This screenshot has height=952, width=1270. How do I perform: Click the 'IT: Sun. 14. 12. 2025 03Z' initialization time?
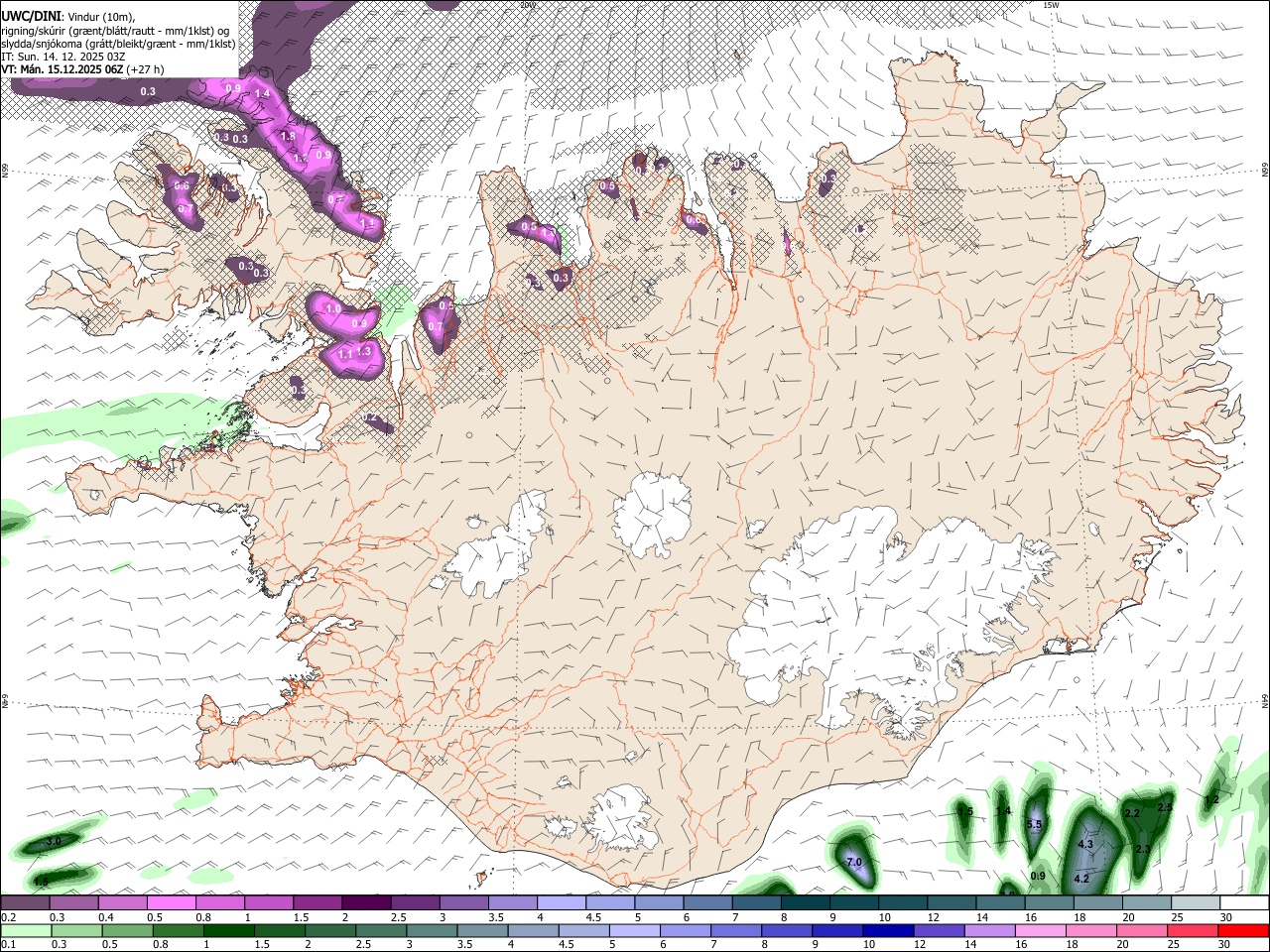(x=63, y=57)
